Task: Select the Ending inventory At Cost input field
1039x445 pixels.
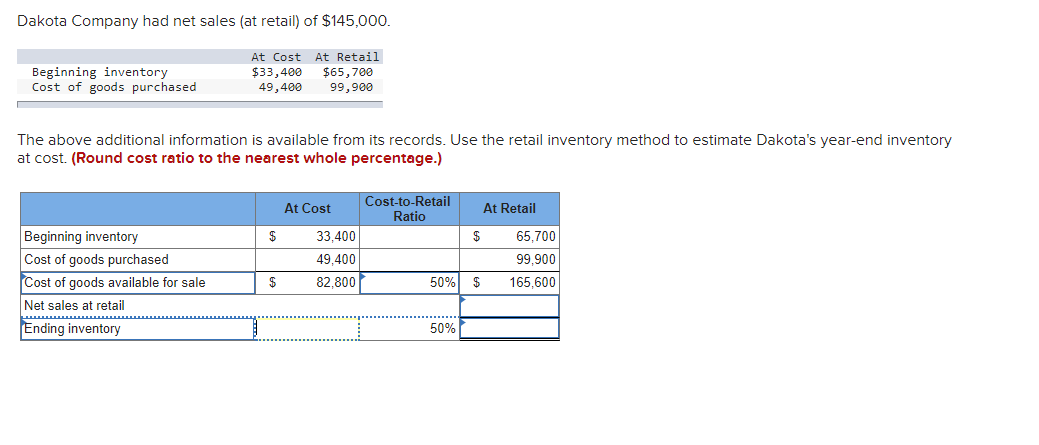Action: pyautogui.click(x=307, y=329)
